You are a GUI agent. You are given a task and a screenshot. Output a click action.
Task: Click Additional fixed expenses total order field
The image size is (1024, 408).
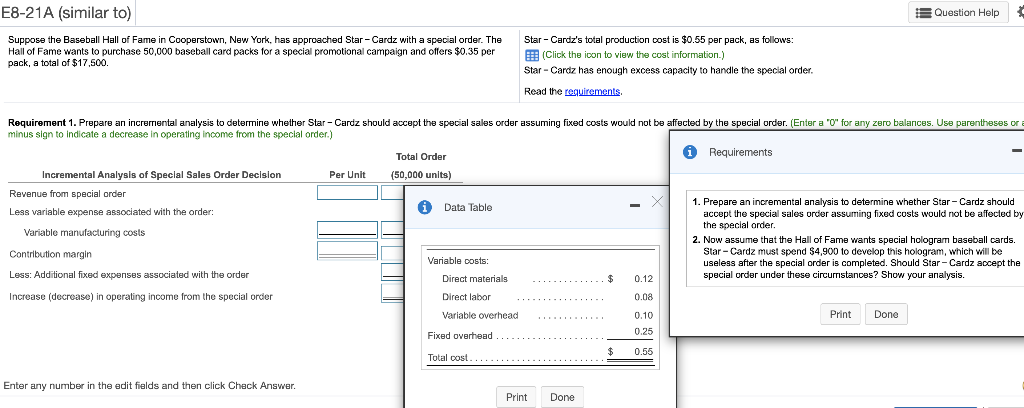tap(393, 272)
